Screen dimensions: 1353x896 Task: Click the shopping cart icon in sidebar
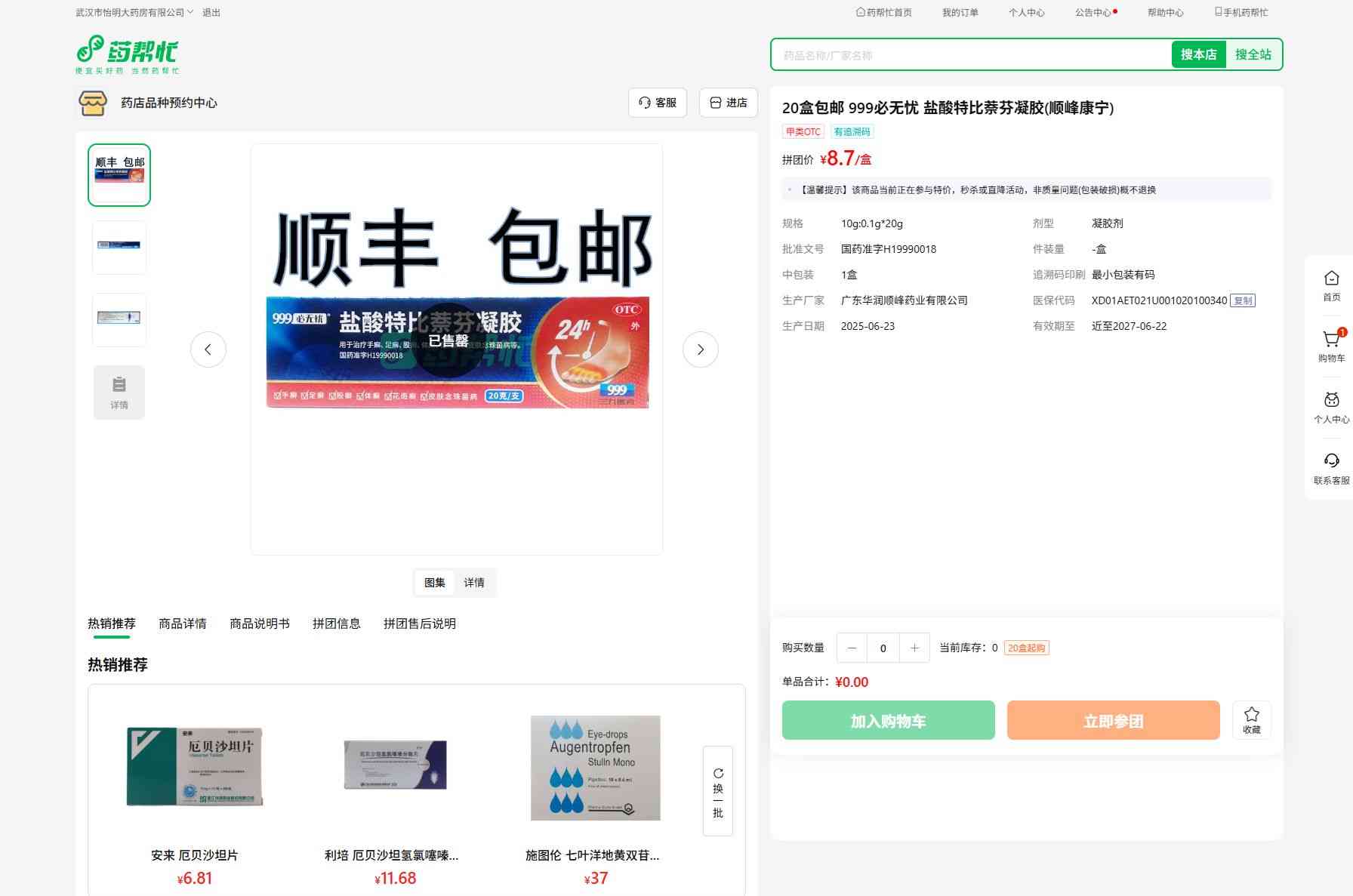coord(1331,340)
